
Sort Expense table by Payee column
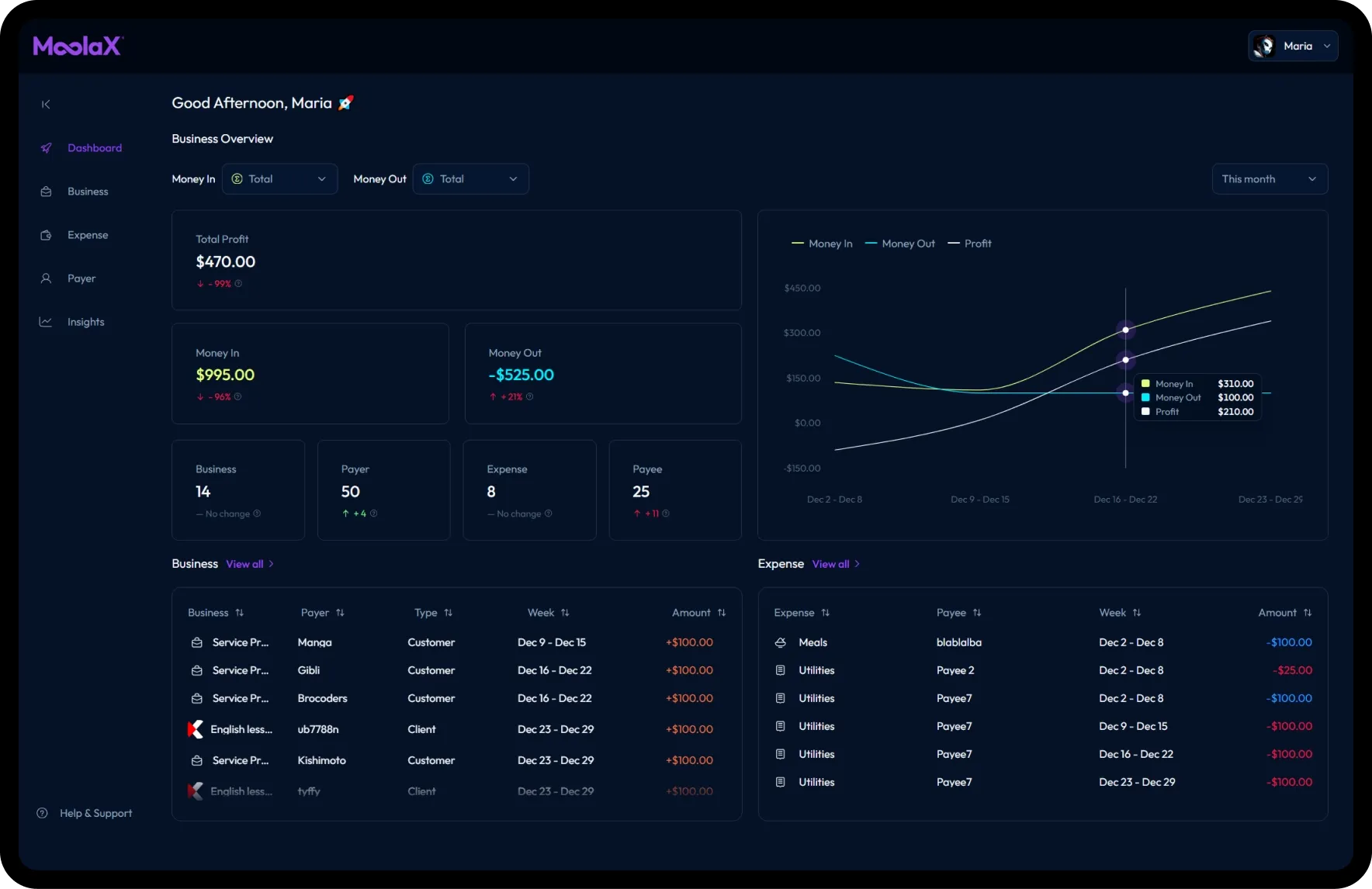click(977, 613)
